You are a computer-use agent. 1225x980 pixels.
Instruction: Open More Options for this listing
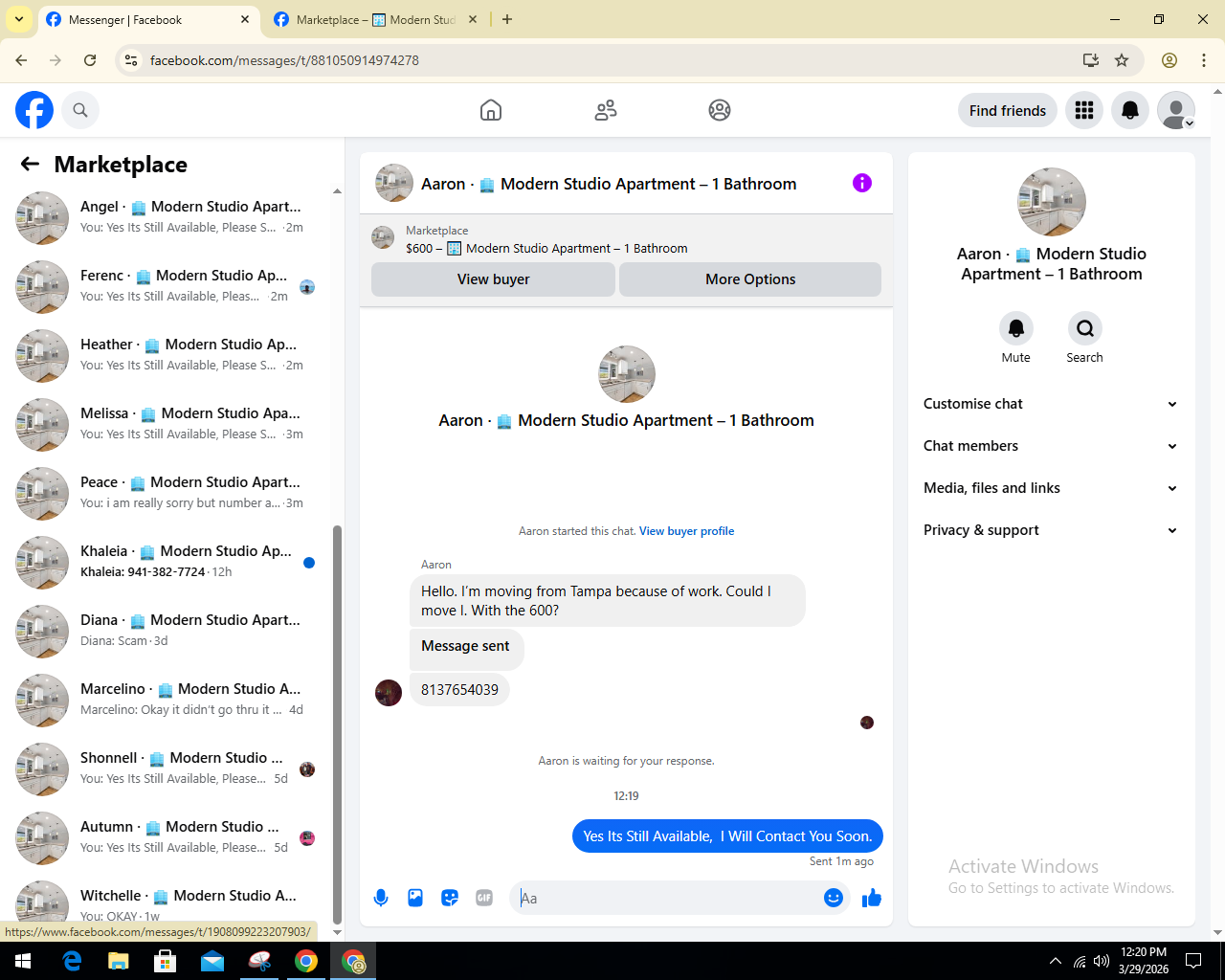pyautogui.click(x=750, y=279)
